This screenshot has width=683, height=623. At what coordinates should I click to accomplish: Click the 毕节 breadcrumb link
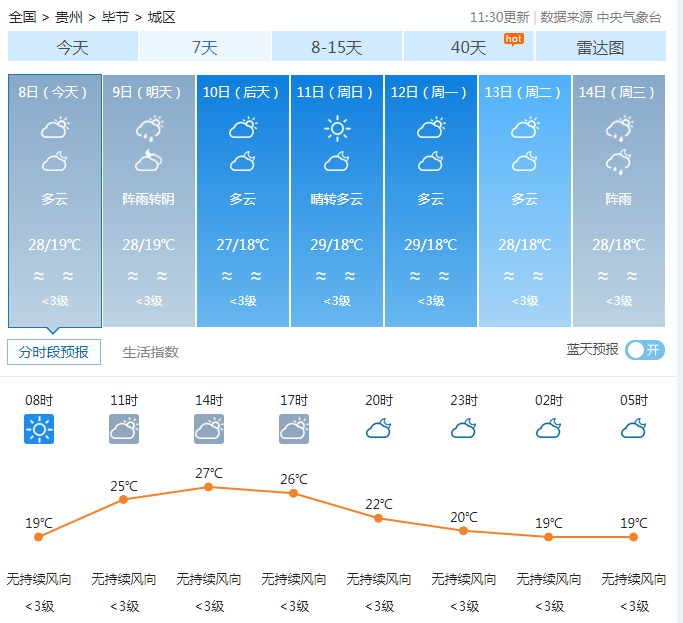tap(115, 17)
